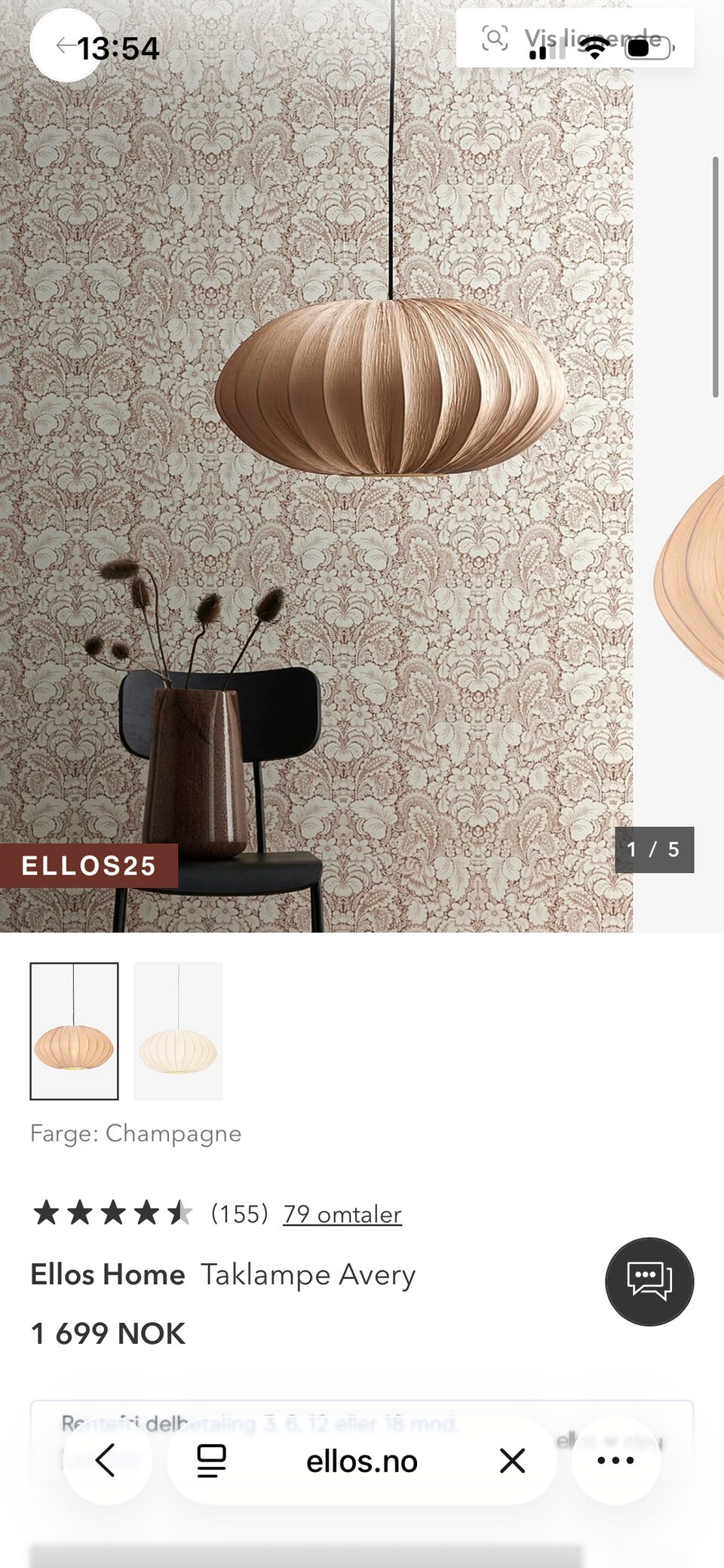Open the browser three-dots more menu
724x1568 pixels.
[x=615, y=1460]
